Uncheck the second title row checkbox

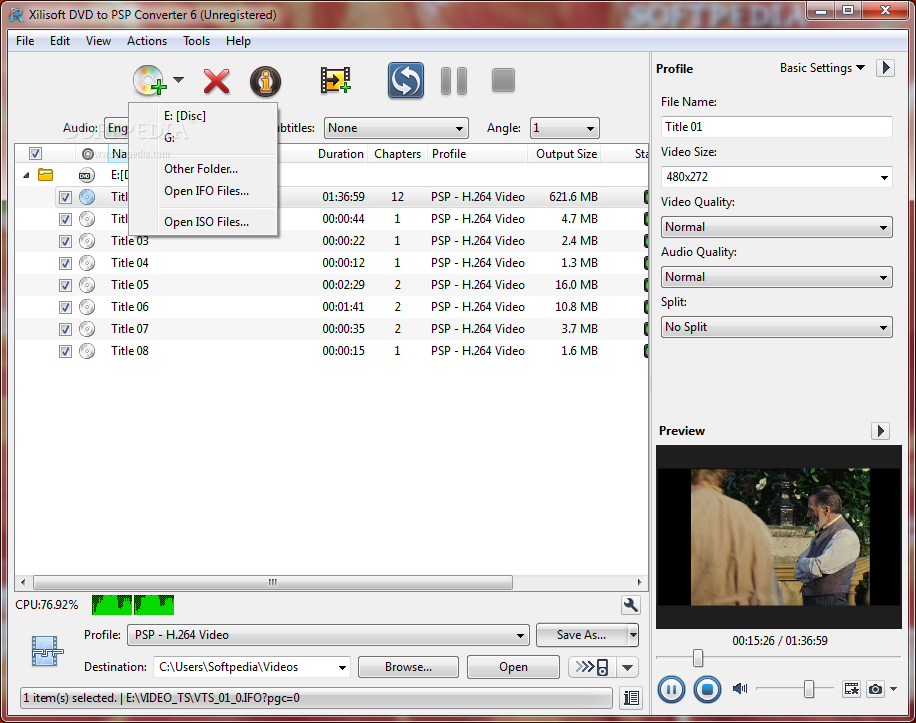coord(65,220)
